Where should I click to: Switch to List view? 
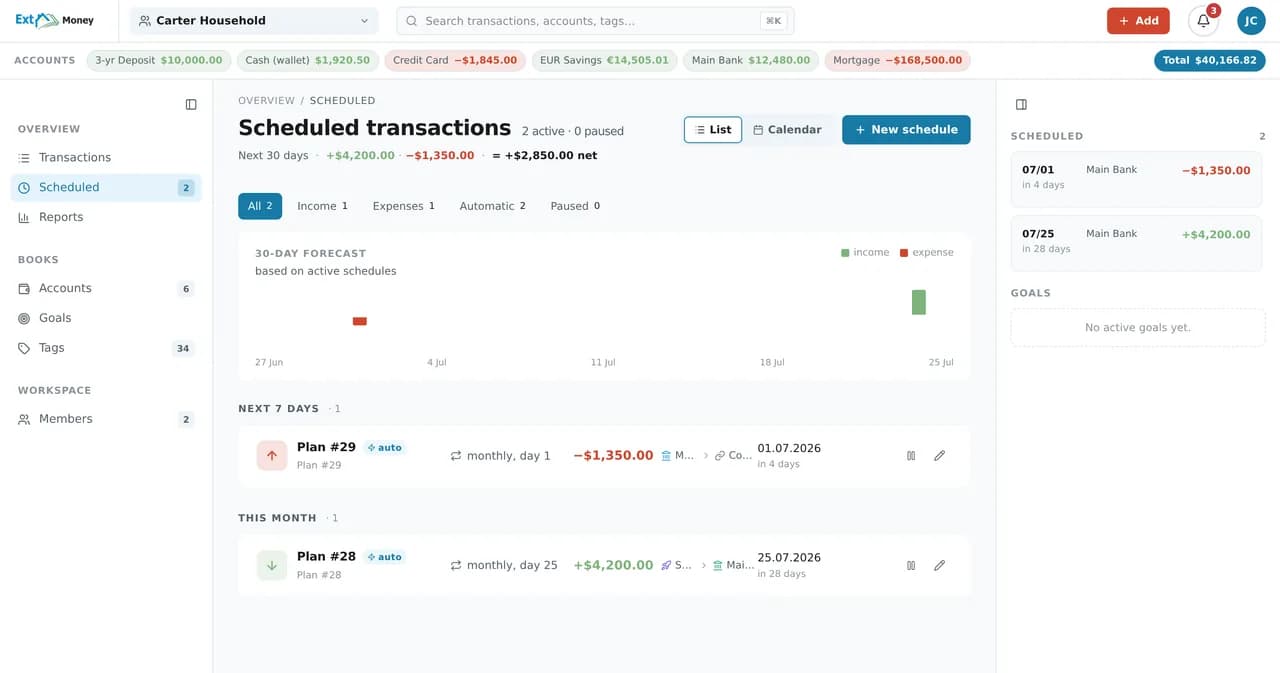(713, 130)
